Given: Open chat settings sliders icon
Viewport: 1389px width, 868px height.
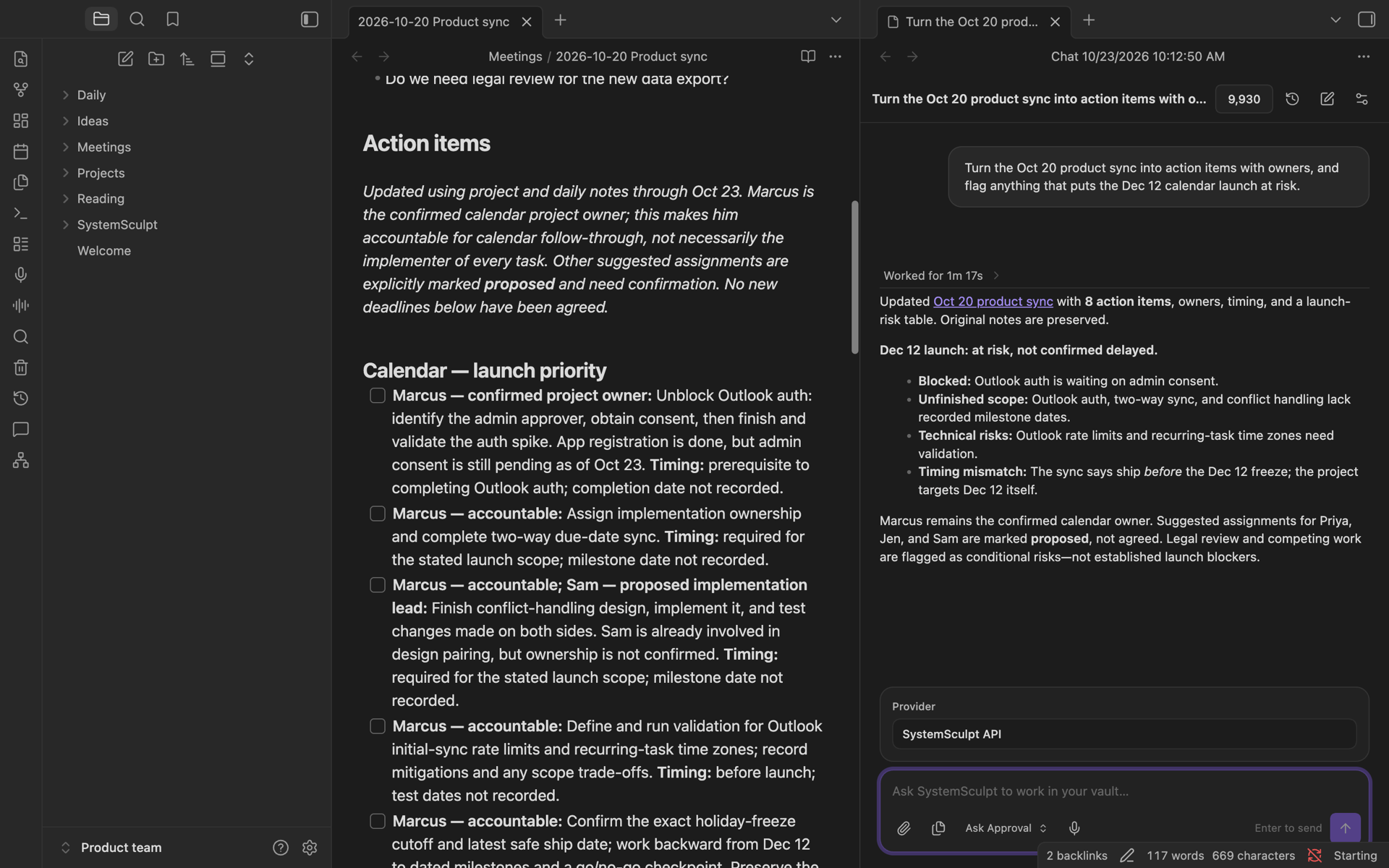Looking at the screenshot, I should [1362, 99].
